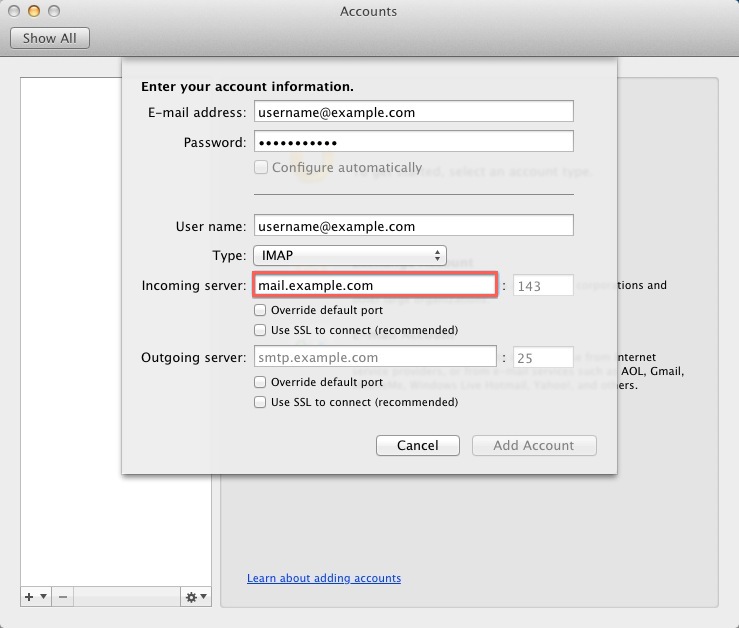Focus the Password field

pos(413,142)
